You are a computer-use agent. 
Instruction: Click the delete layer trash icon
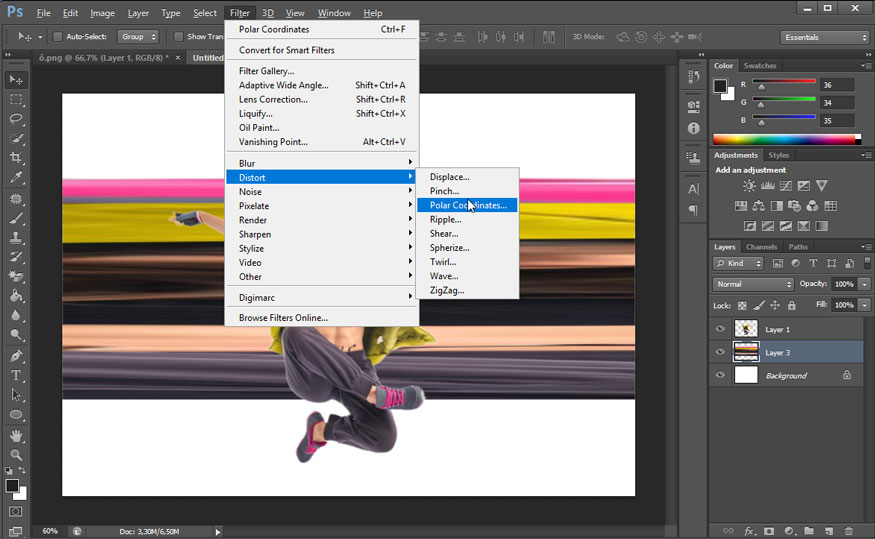[849, 531]
